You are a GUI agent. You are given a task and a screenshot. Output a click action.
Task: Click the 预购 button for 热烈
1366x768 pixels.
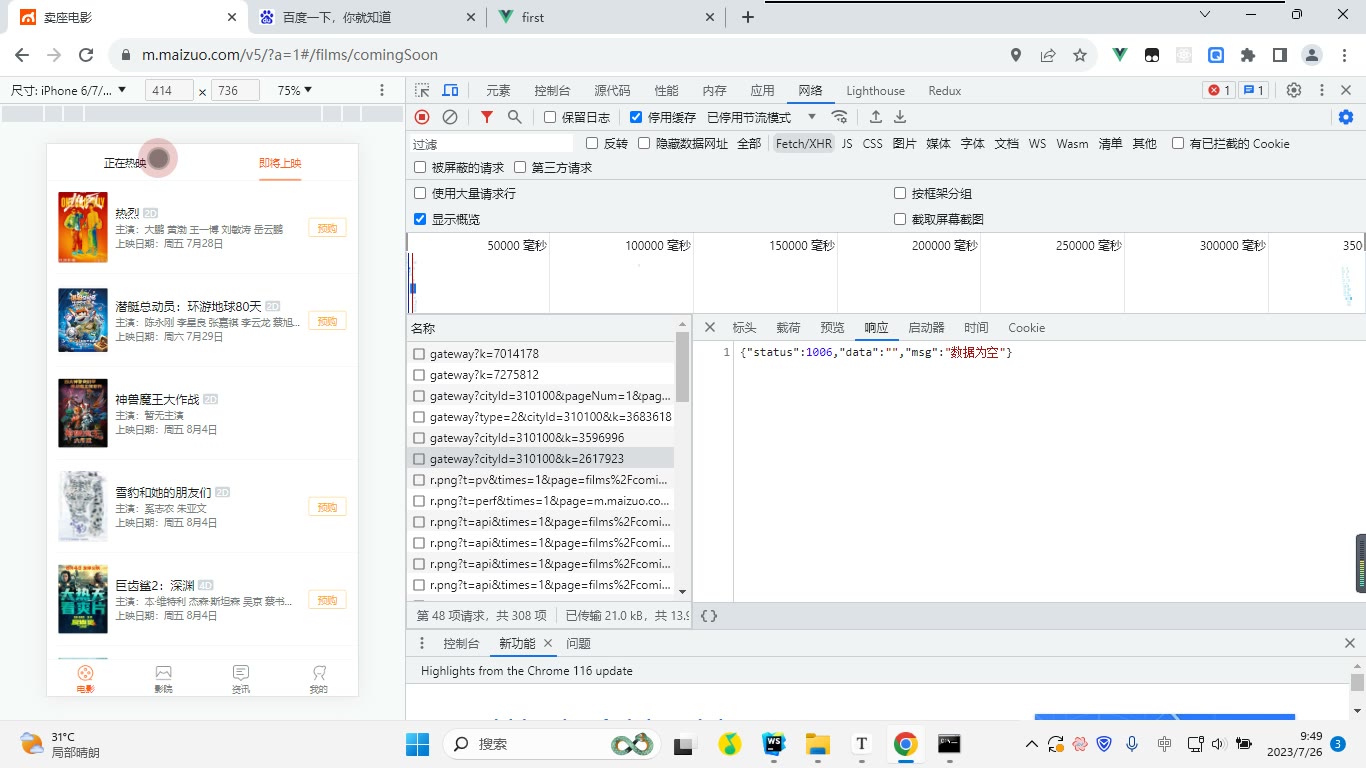(327, 228)
